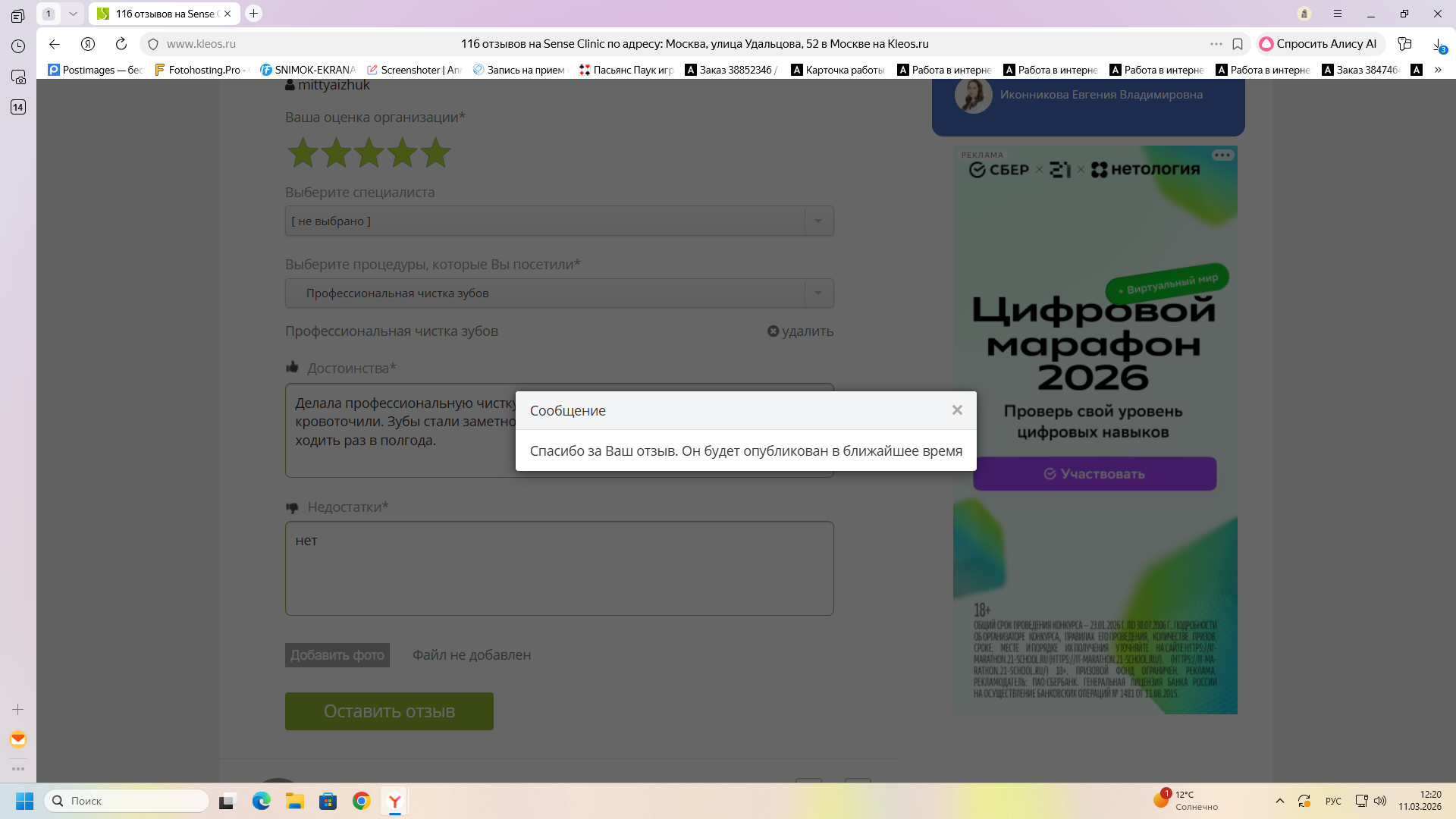The image size is (1456, 819).
Task: Bookmark this page with bookmark icon
Action: pyautogui.click(x=1238, y=44)
